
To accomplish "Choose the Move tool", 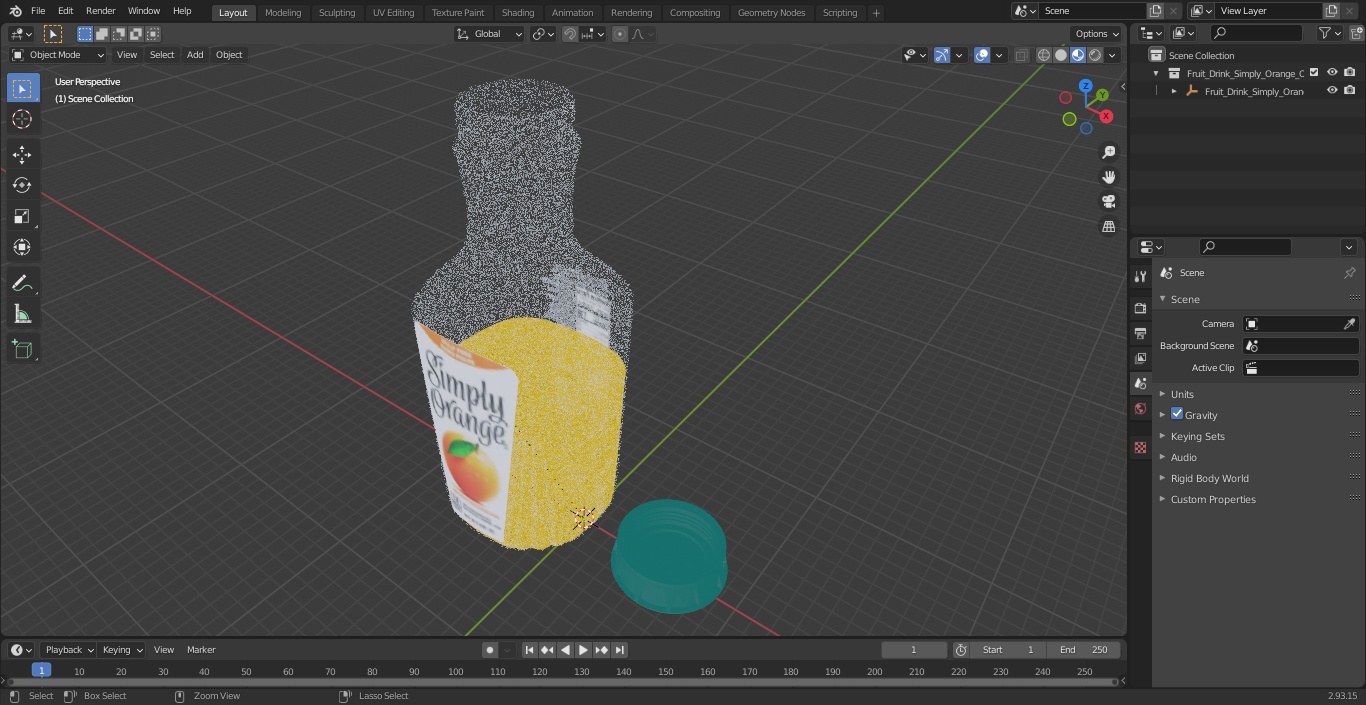I will pyautogui.click(x=22, y=154).
